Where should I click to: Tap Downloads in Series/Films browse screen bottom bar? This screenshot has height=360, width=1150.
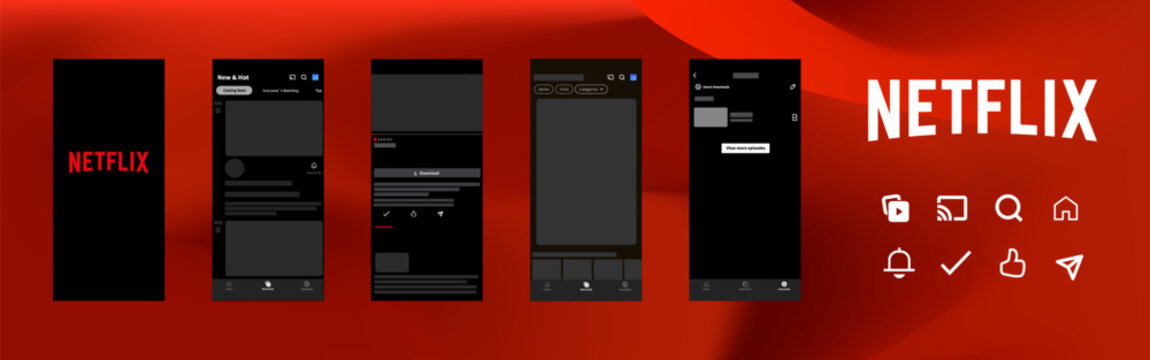(625, 285)
